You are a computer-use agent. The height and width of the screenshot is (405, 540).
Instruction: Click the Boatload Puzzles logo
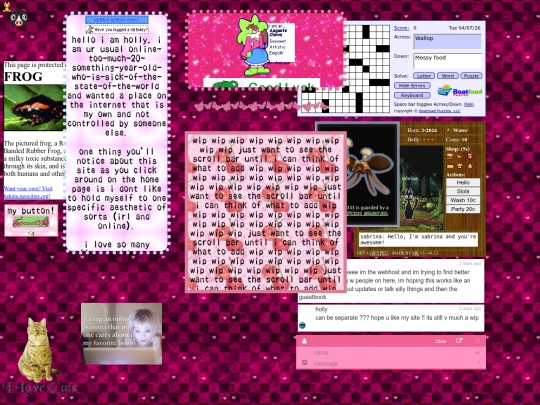(x=460, y=91)
